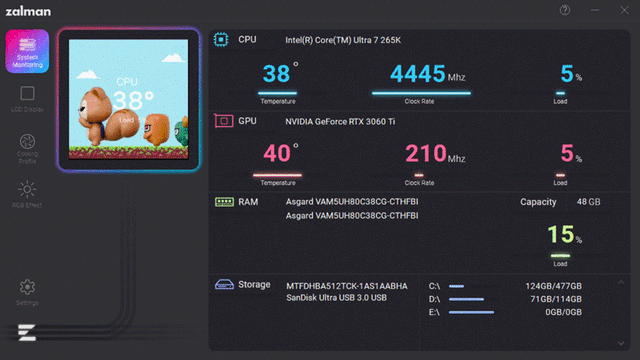640x360 pixels.
Task: Select the SanDisk Ultra USB 3.0 entry
Action: (336, 298)
